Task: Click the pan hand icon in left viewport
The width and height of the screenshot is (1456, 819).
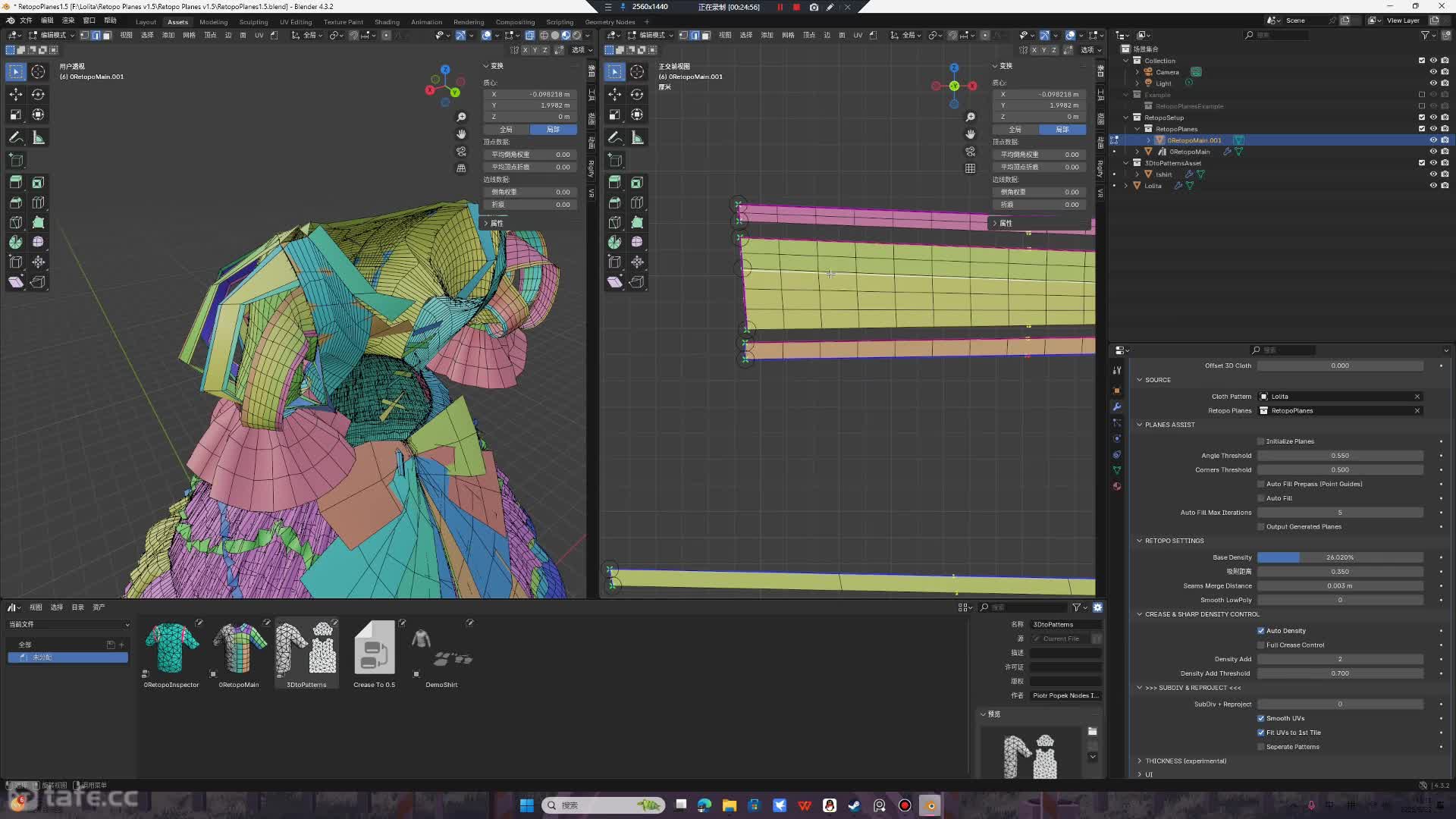Action: tap(461, 134)
